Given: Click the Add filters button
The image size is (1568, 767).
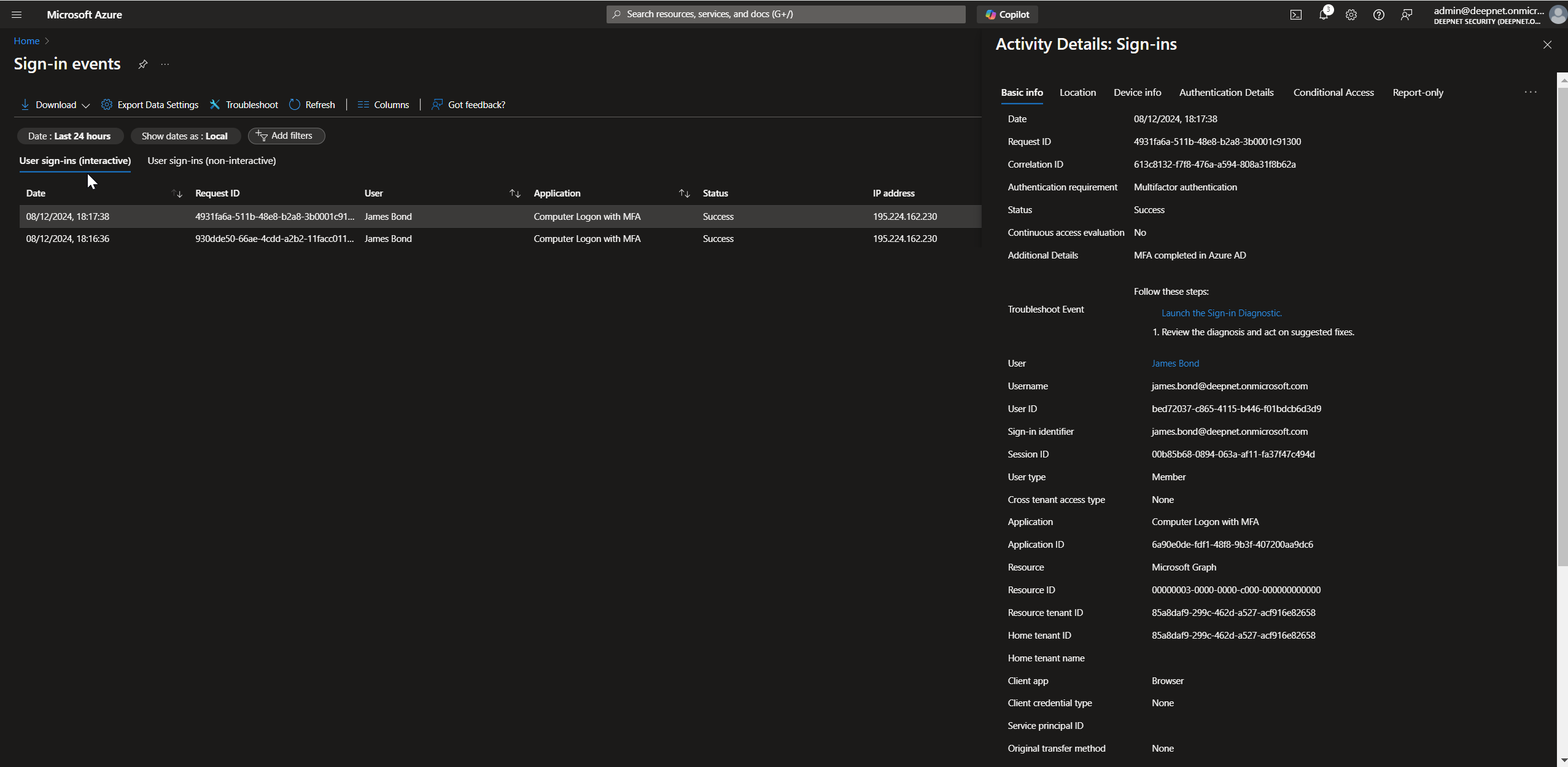Looking at the screenshot, I should click(x=286, y=136).
